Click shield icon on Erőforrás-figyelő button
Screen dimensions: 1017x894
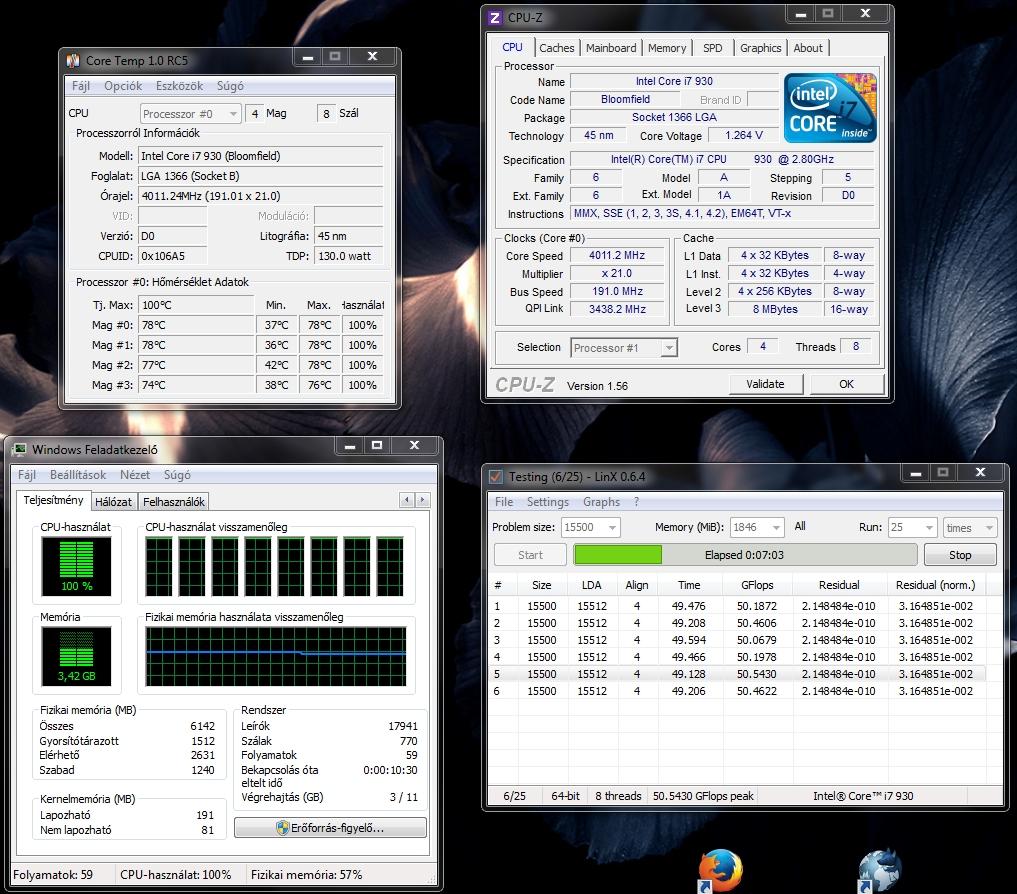coord(282,828)
